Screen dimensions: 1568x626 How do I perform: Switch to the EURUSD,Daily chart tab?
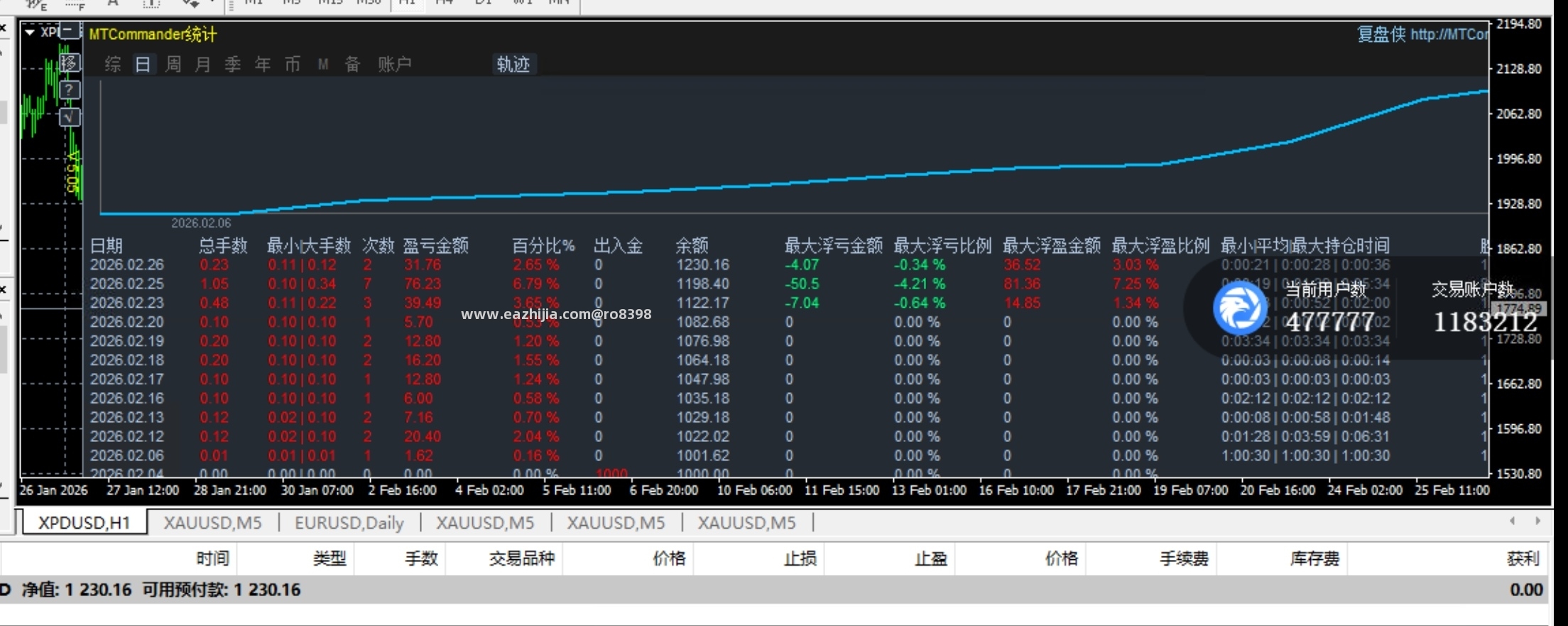click(x=349, y=523)
